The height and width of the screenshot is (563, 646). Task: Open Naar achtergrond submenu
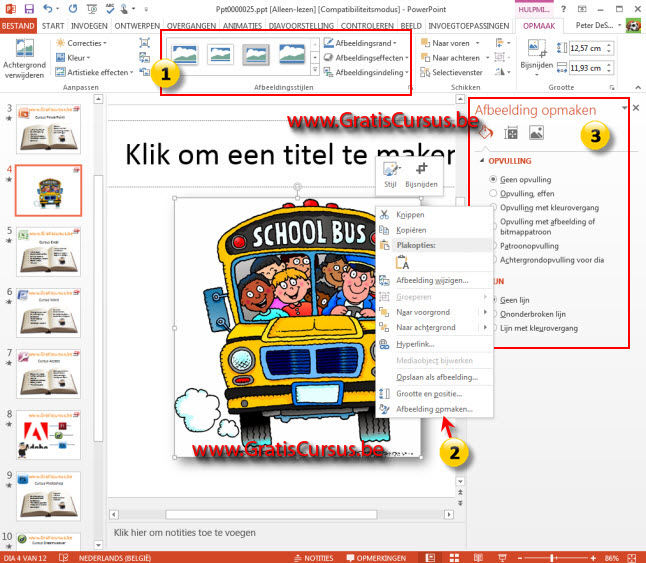[x=434, y=327]
